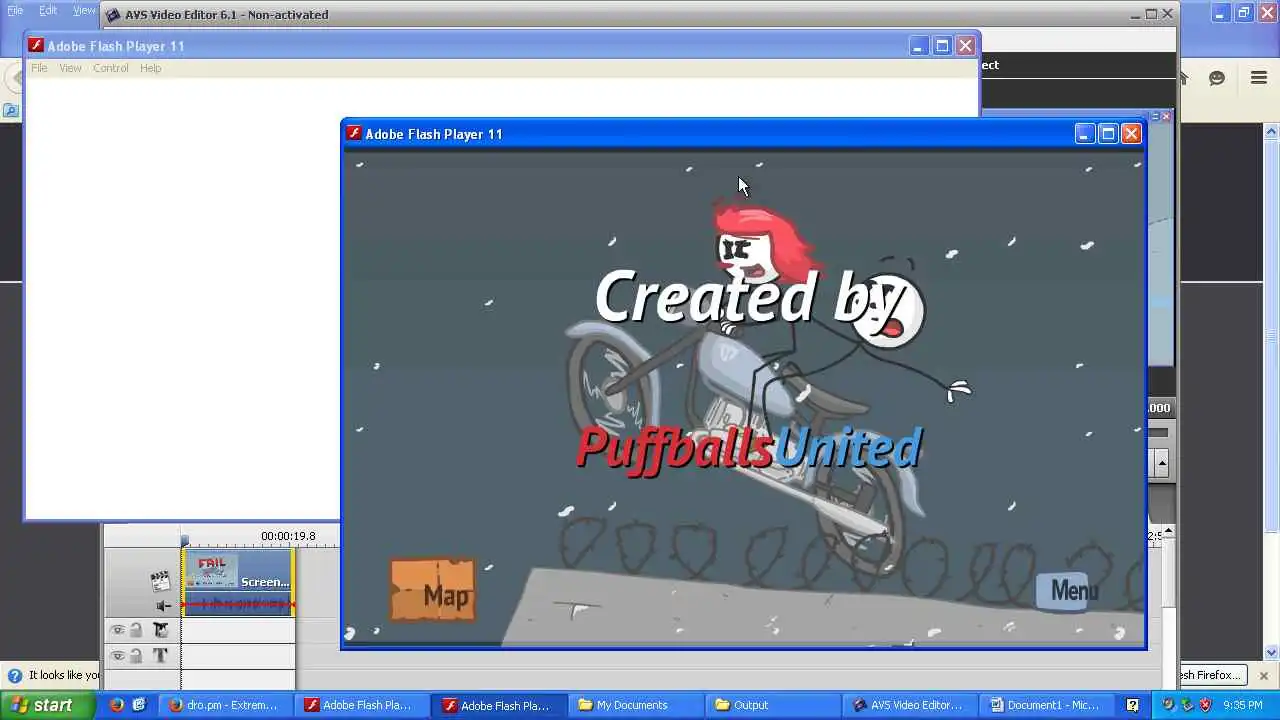Mute the audio track speaker icon
The height and width of the screenshot is (720, 1280).
[x=164, y=606]
